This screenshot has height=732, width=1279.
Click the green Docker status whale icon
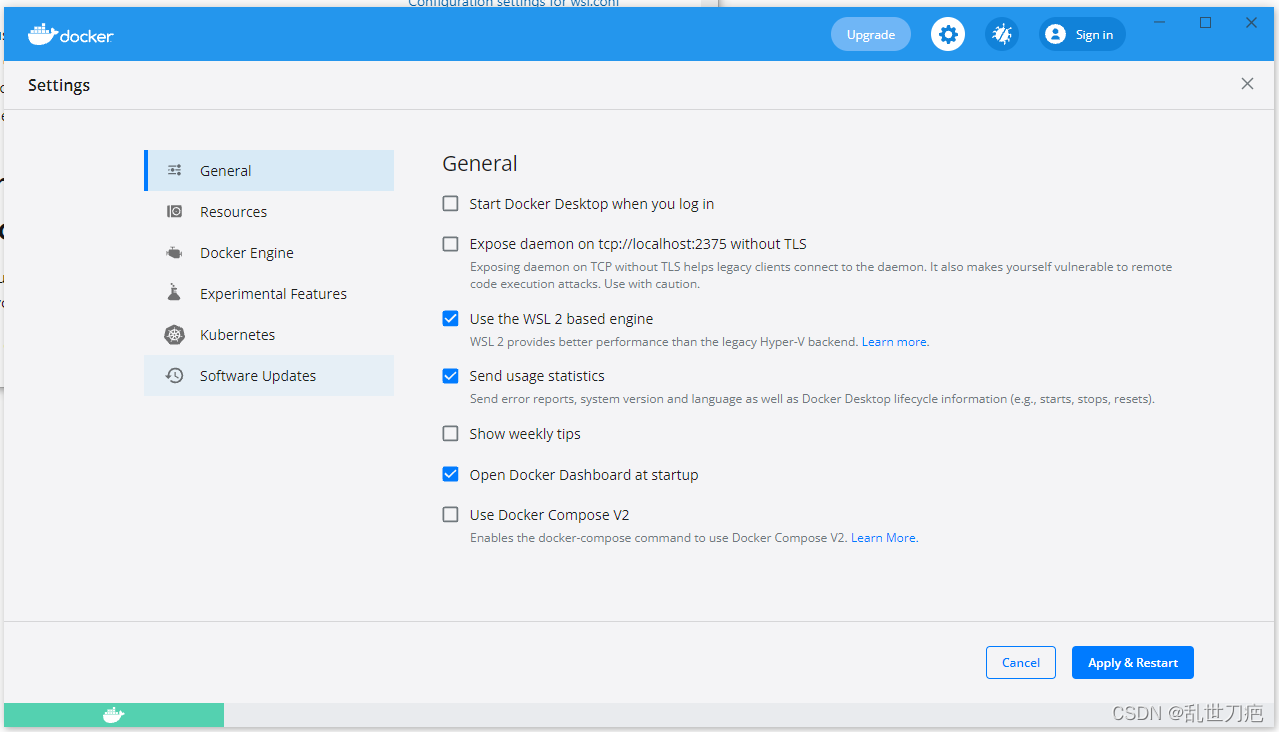coord(114,715)
